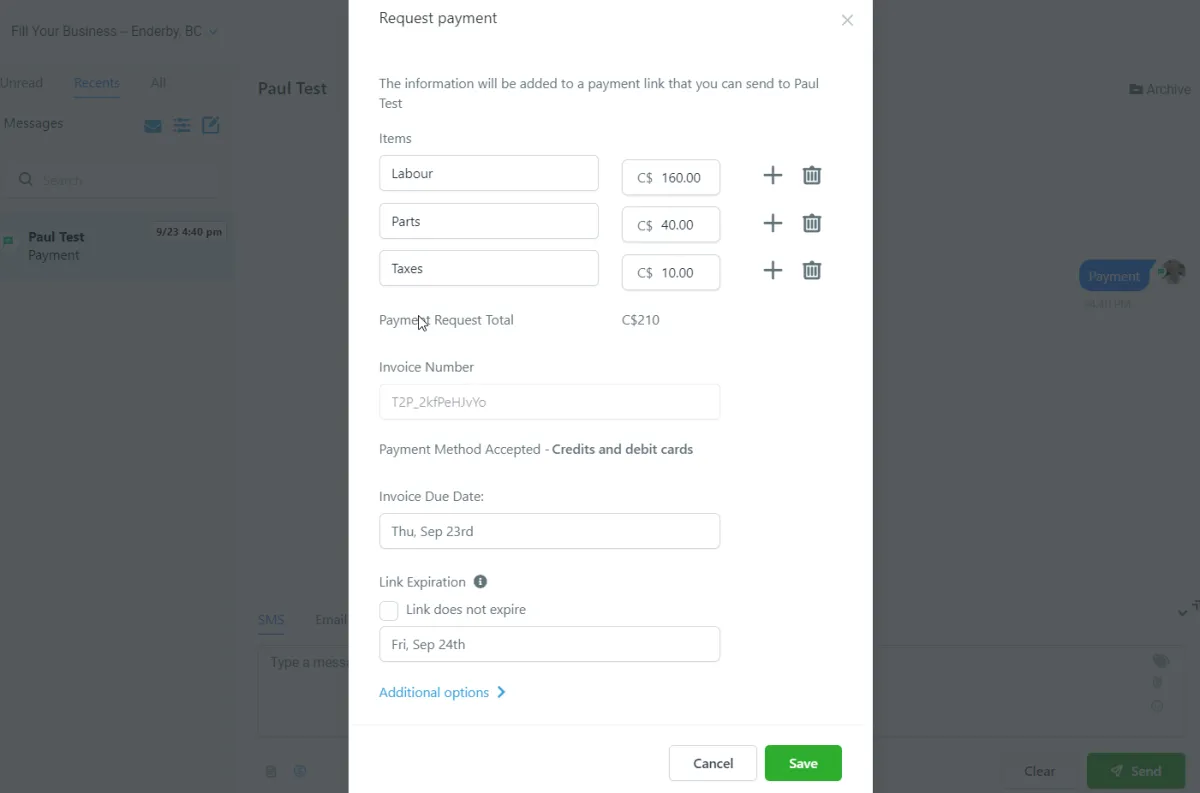Remove the Taxes item row
Image resolution: width=1200 pixels, height=793 pixels.
pyautogui.click(x=812, y=270)
